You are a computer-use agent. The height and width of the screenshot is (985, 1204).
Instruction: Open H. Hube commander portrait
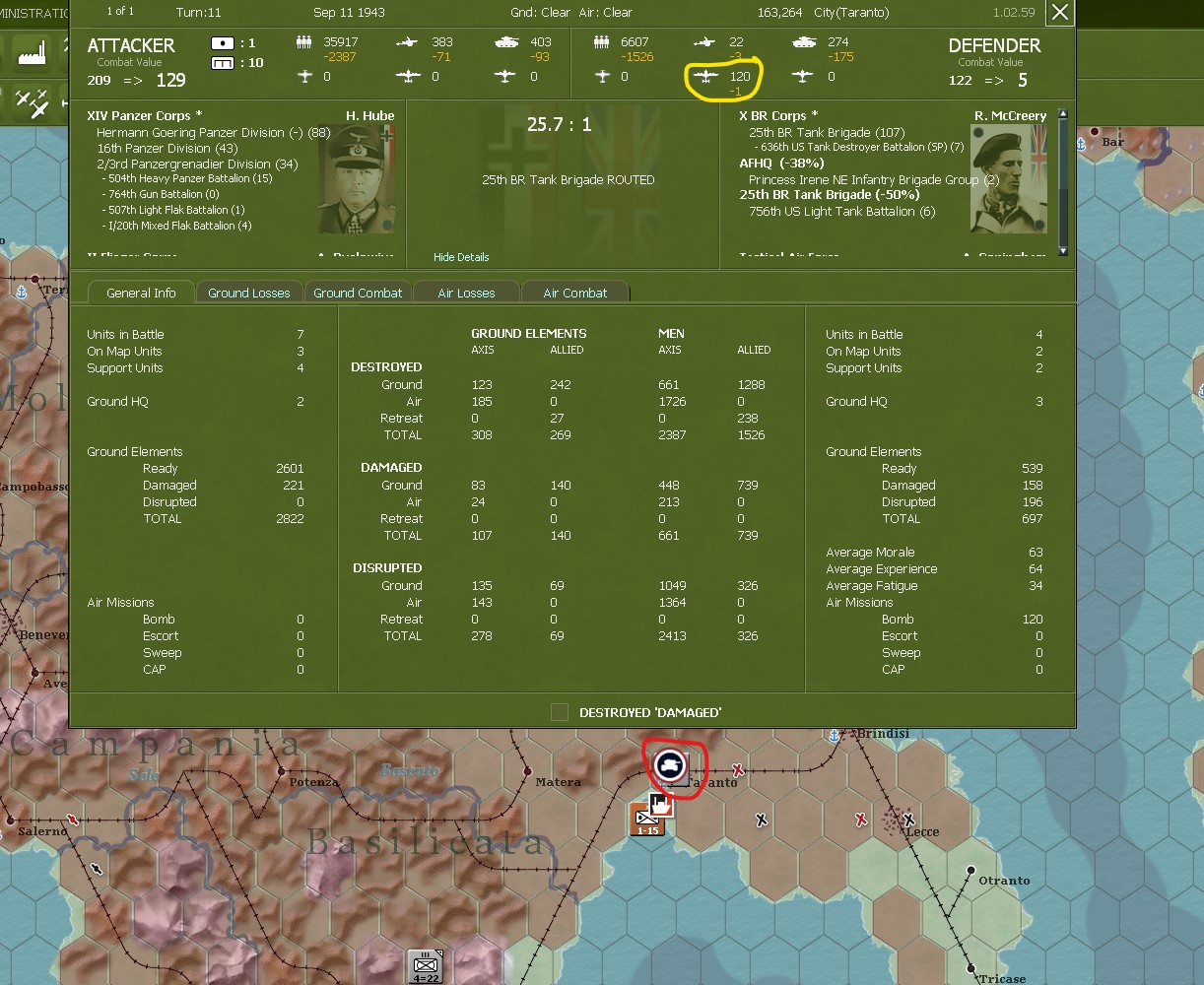[x=356, y=179]
